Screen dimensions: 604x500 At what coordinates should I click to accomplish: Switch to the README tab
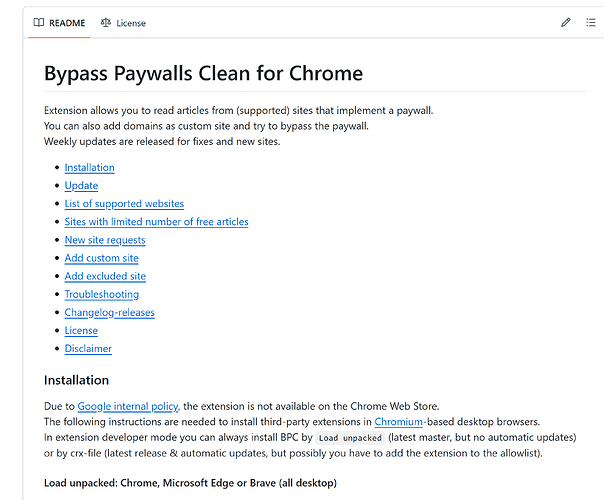(59, 23)
